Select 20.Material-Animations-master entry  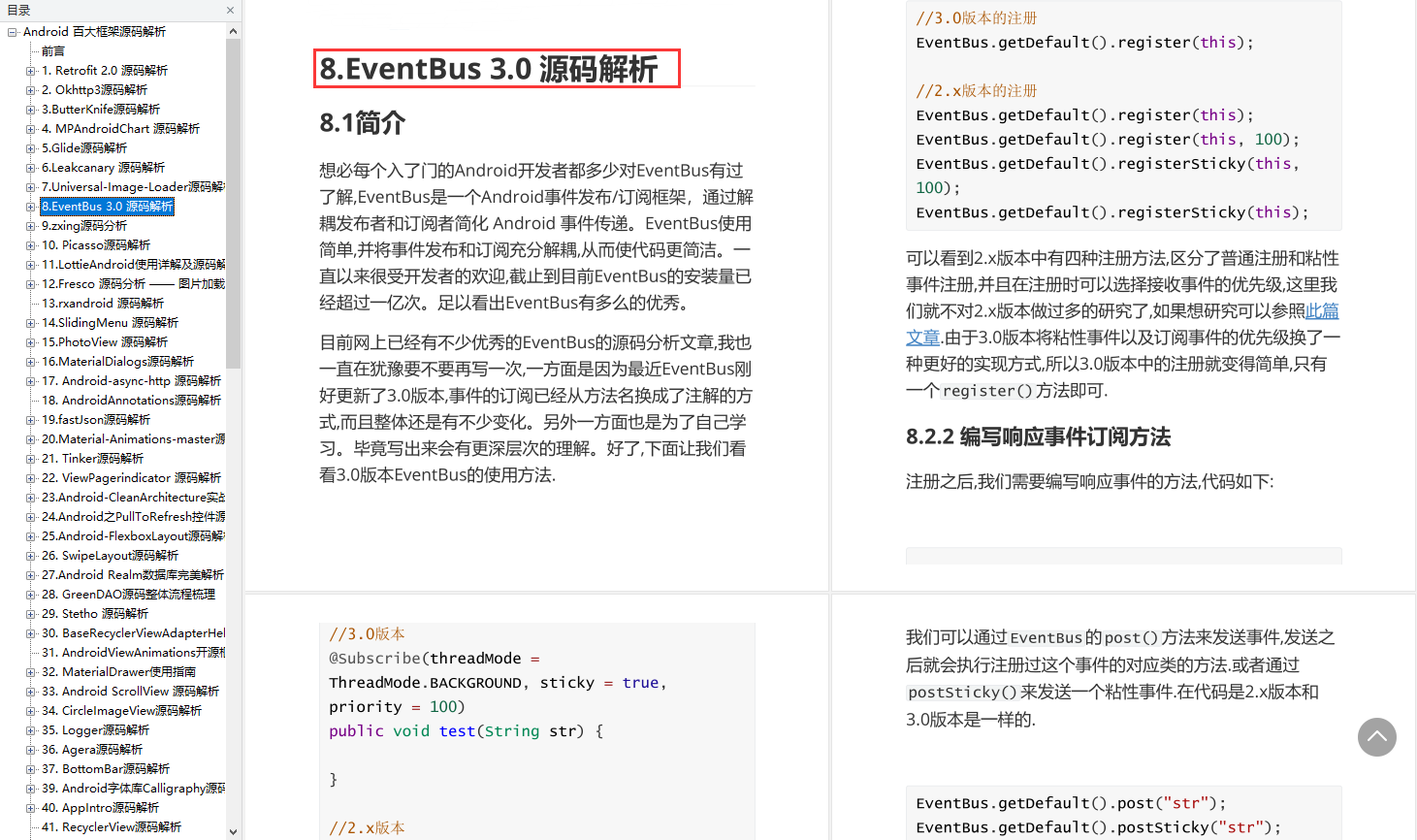point(133,439)
